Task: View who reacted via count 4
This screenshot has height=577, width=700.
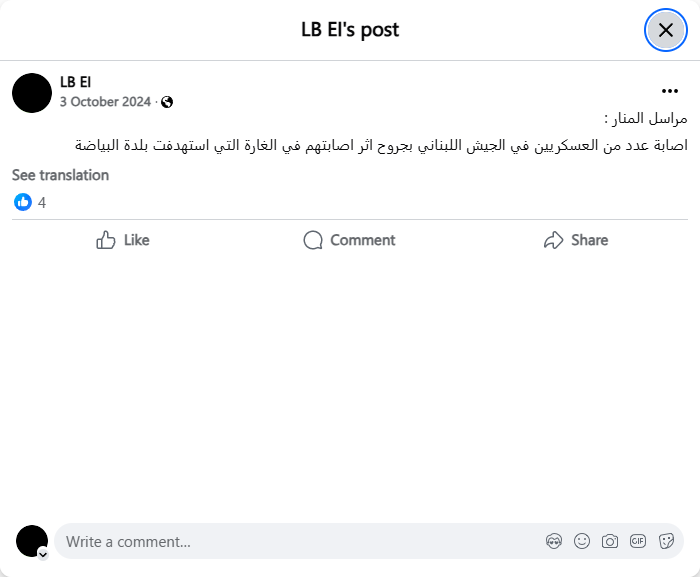Action: point(42,202)
